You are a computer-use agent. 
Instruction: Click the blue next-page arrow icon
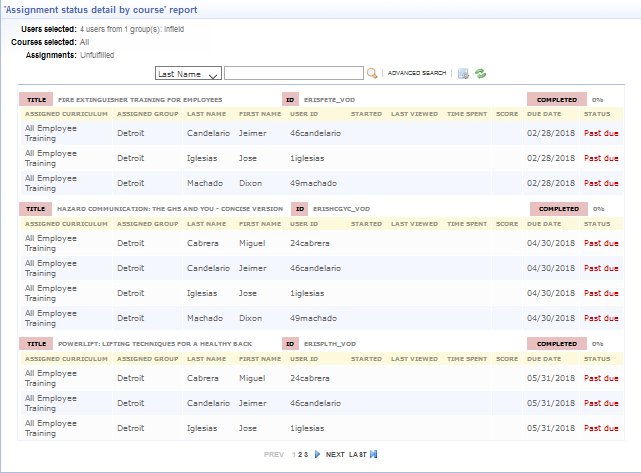pos(318,454)
